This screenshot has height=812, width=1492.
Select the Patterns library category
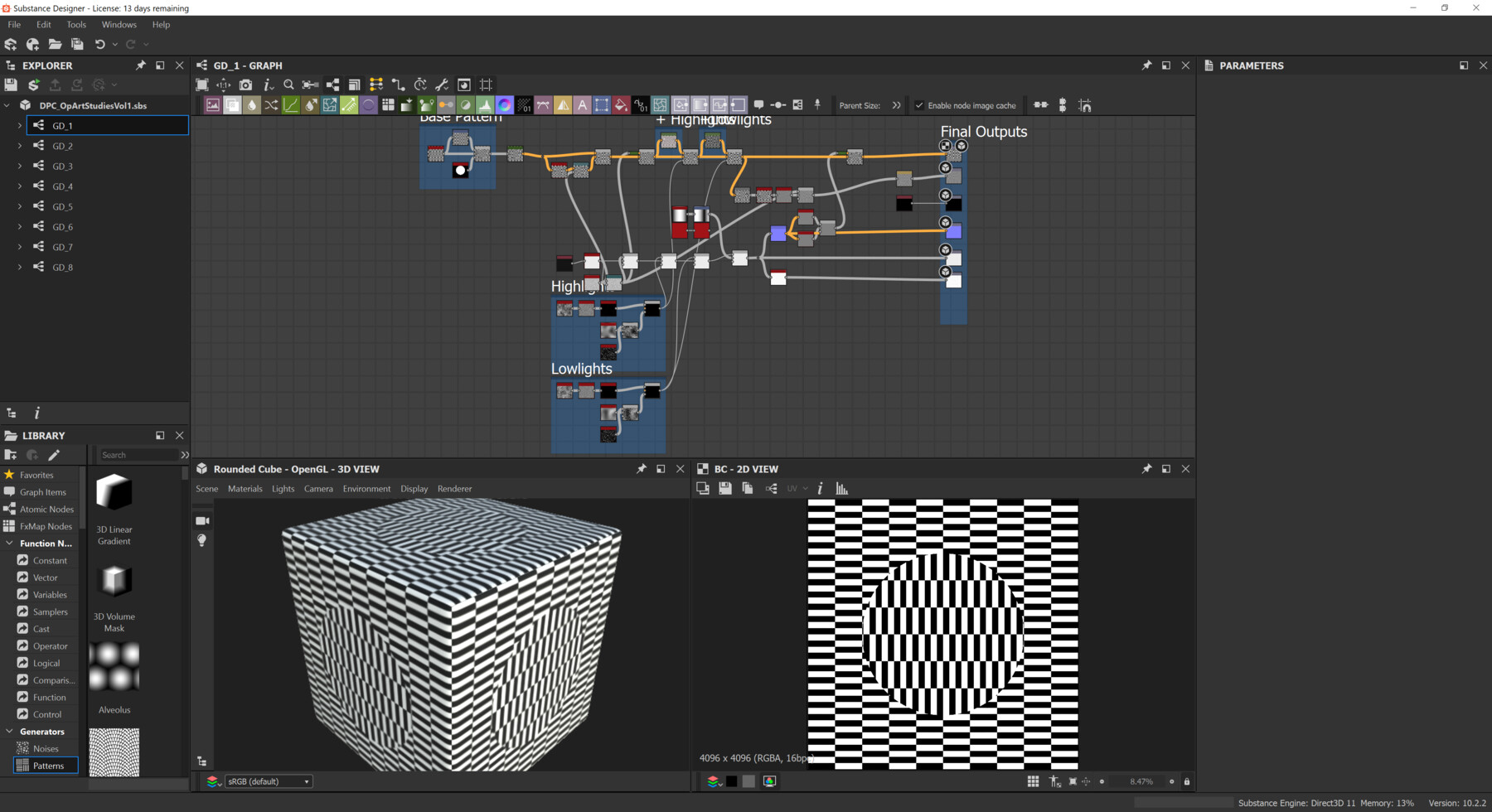click(x=48, y=766)
